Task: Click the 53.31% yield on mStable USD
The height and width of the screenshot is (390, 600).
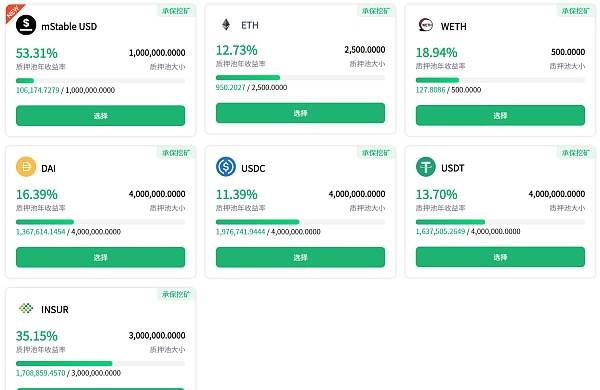Action: click(37, 53)
